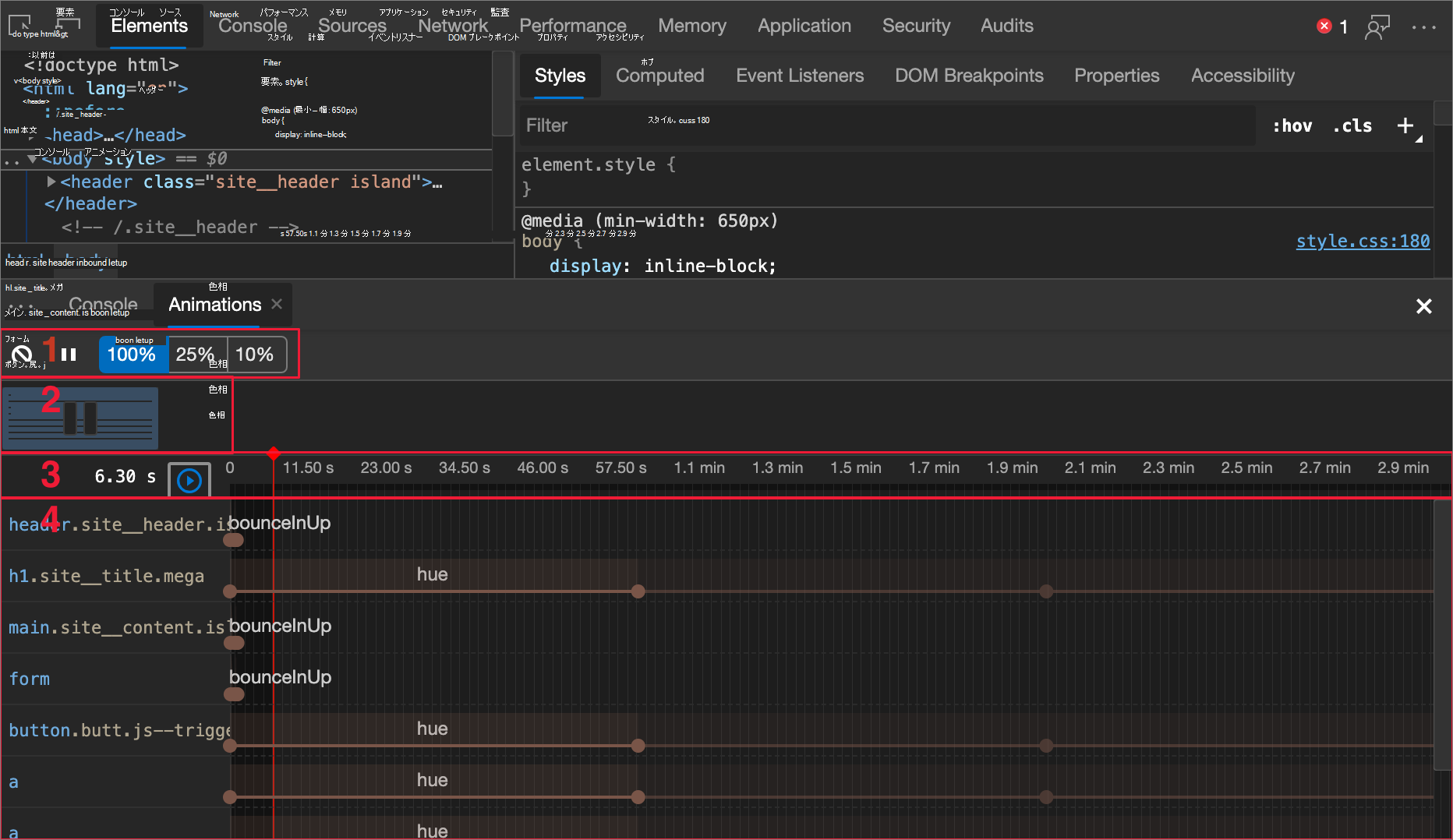
Task: Expand the header.site__header node
Action: (51, 182)
